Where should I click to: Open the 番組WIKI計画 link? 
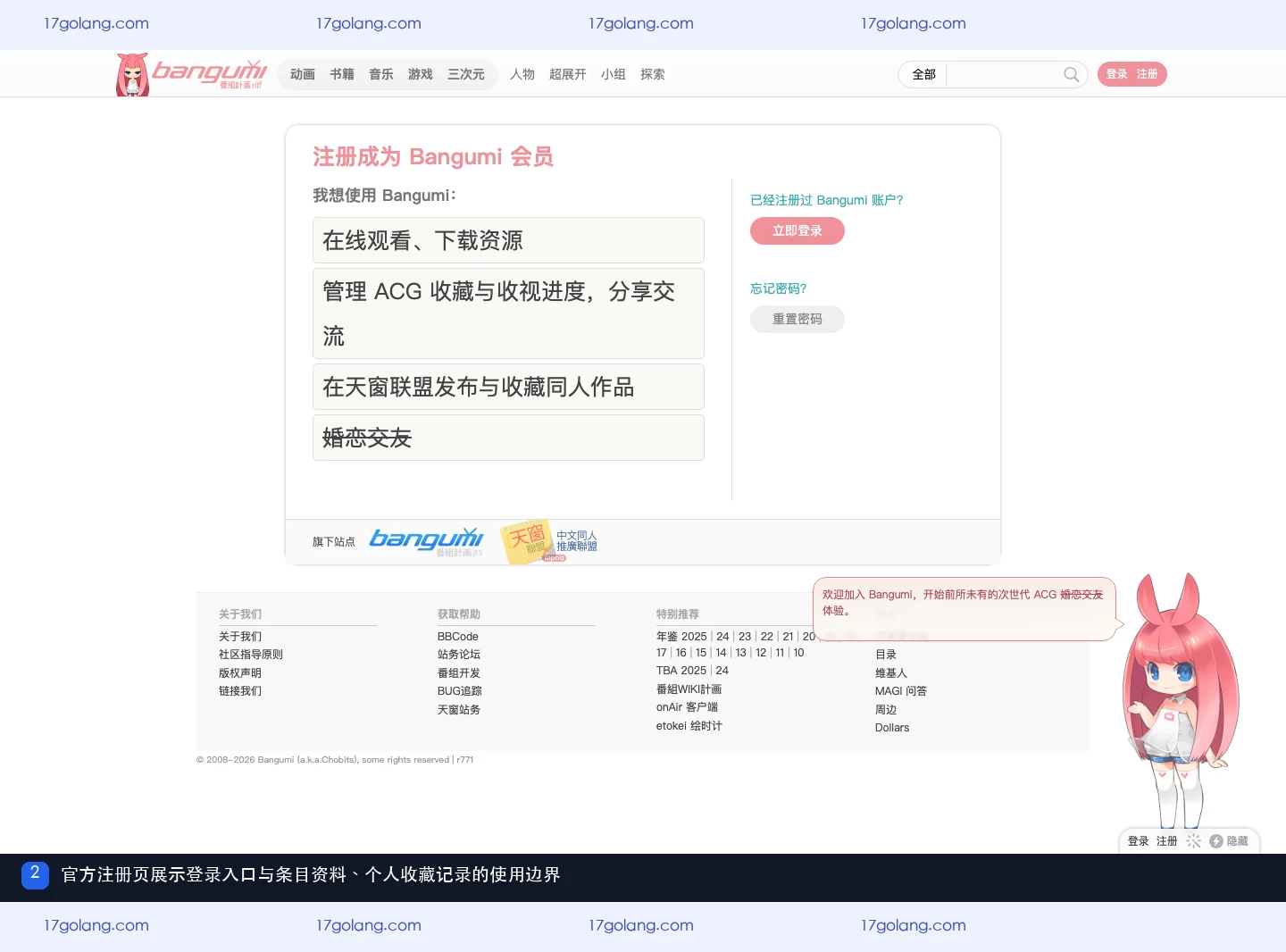point(689,689)
